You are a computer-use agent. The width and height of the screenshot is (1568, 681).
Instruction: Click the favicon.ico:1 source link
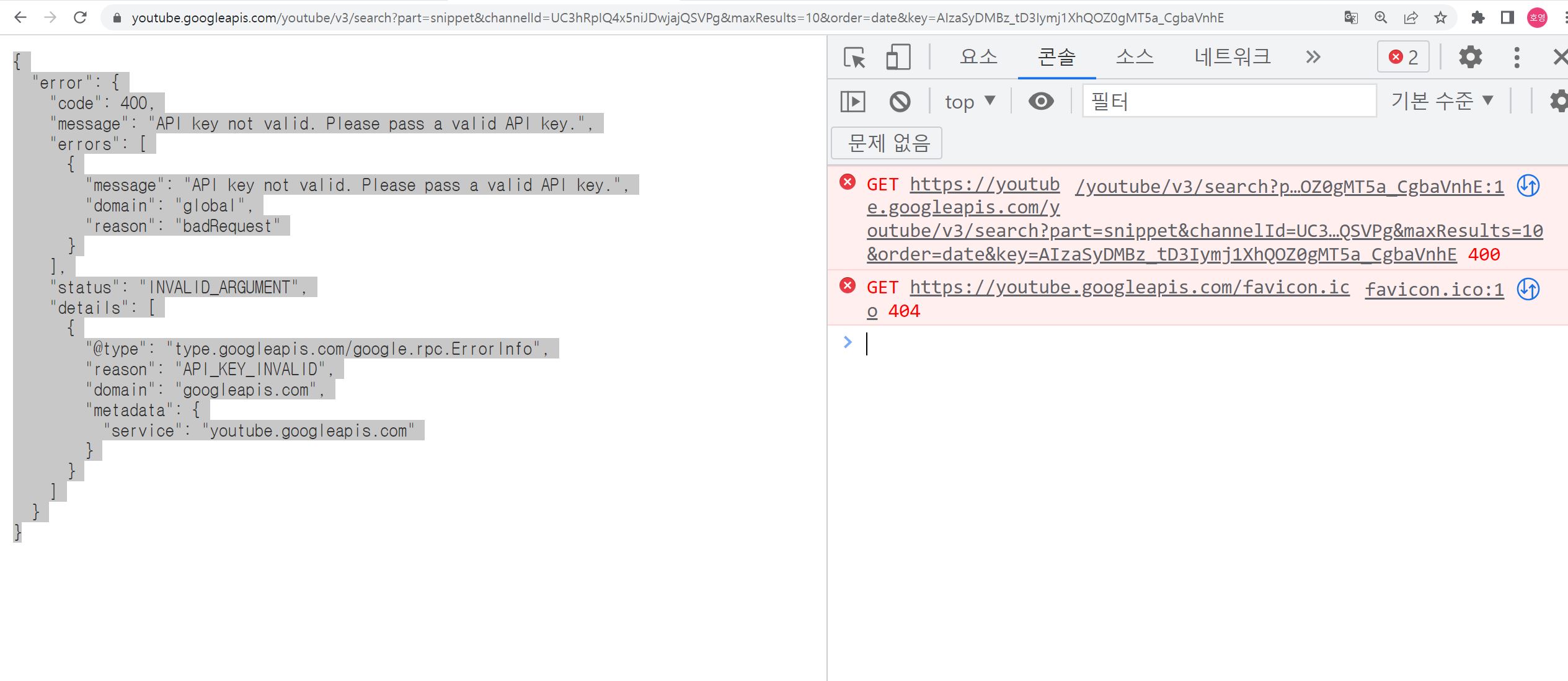(x=1433, y=290)
